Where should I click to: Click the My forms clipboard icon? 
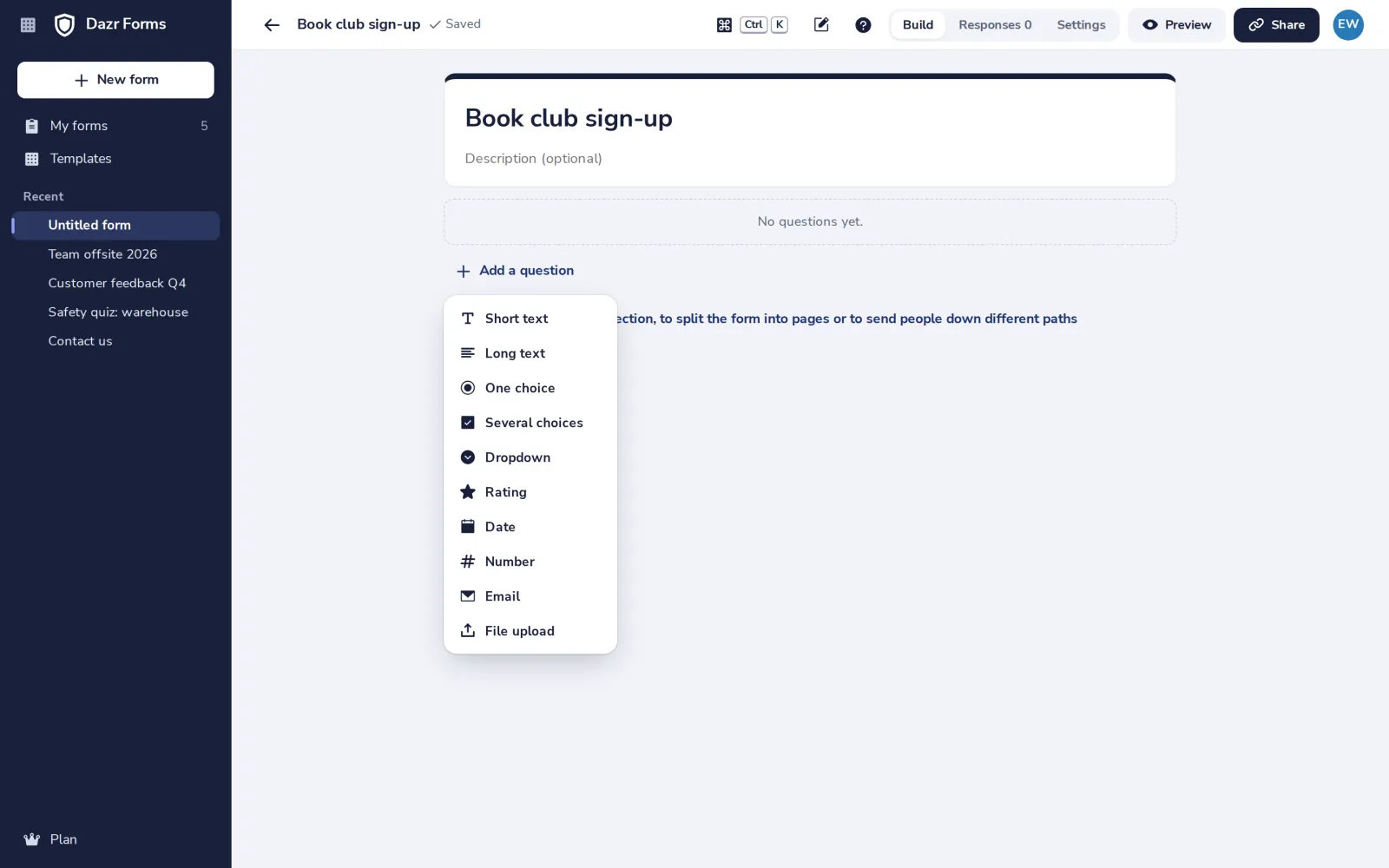pyautogui.click(x=31, y=126)
